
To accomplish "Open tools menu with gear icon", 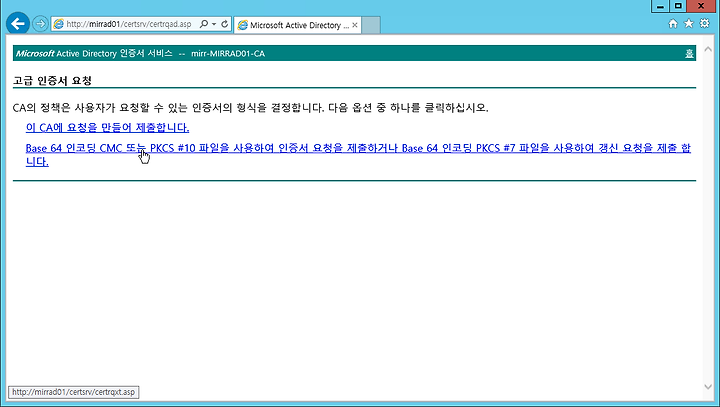I will tap(704, 23).
